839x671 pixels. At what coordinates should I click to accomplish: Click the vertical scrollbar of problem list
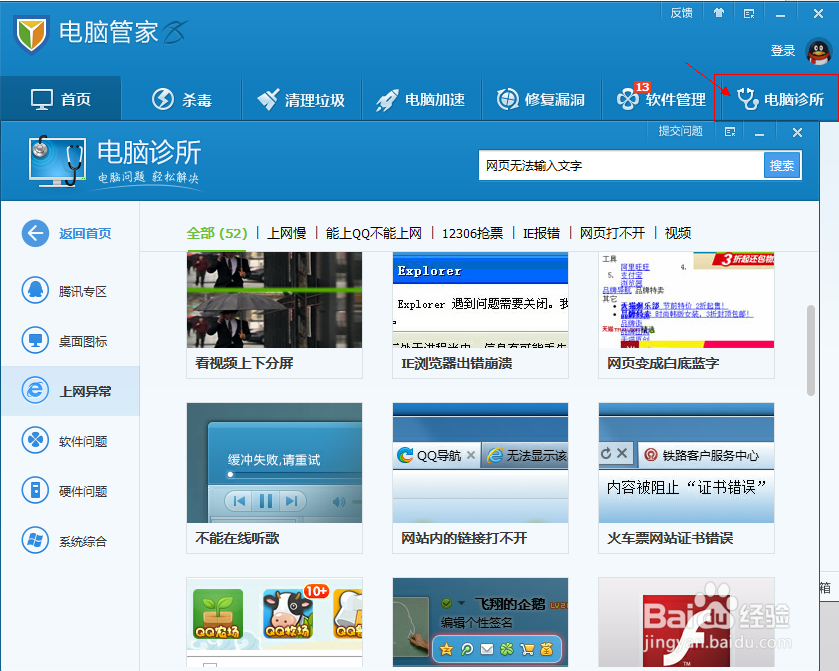(811, 350)
